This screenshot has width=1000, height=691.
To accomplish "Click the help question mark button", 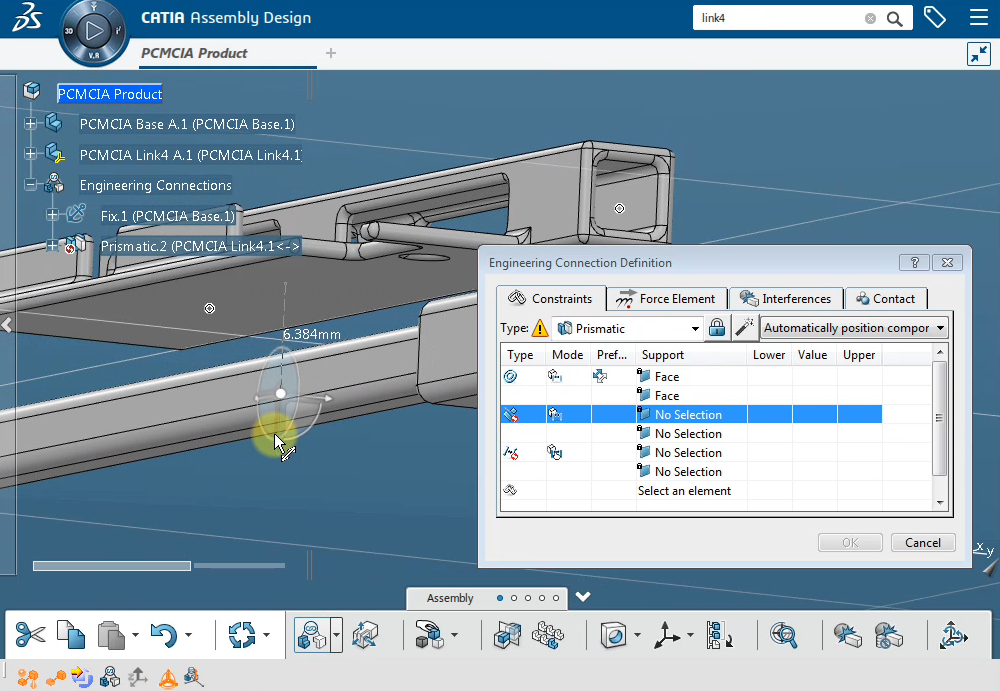I will [915, 262].
